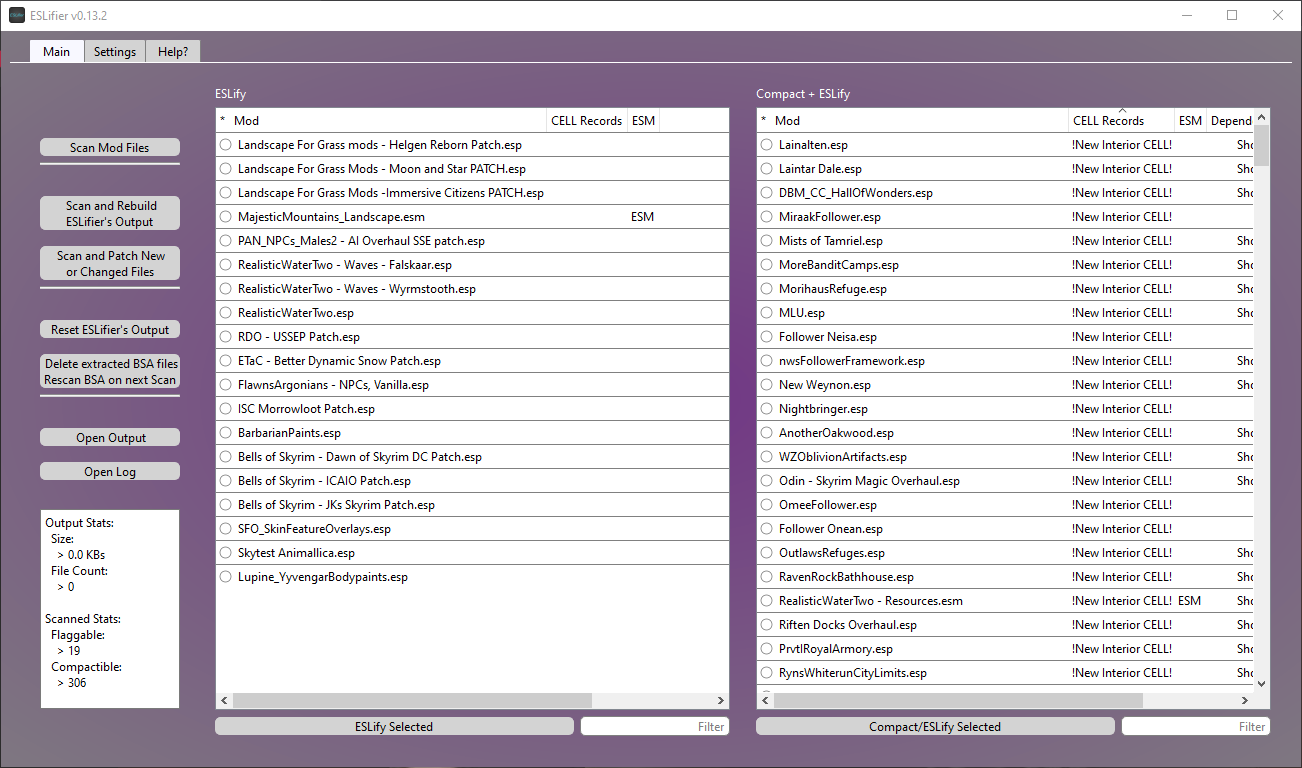The width and height of the screenshot is (1302, 768).
Task: Check the Skytest Animallica.esp checkbox
Action: coord(226,553)
